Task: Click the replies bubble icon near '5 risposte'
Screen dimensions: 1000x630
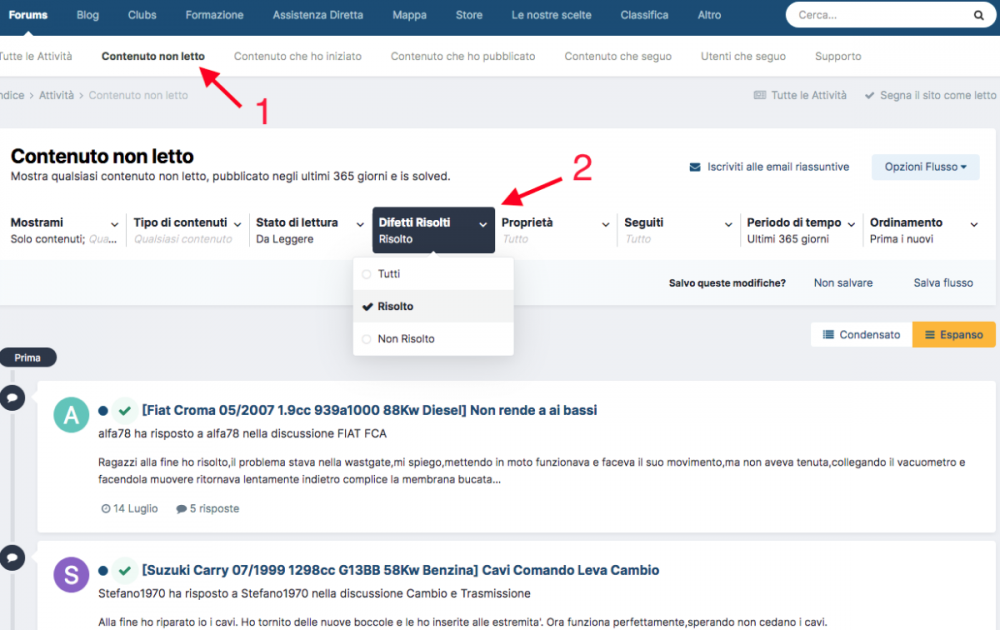Action: (181, 509)
